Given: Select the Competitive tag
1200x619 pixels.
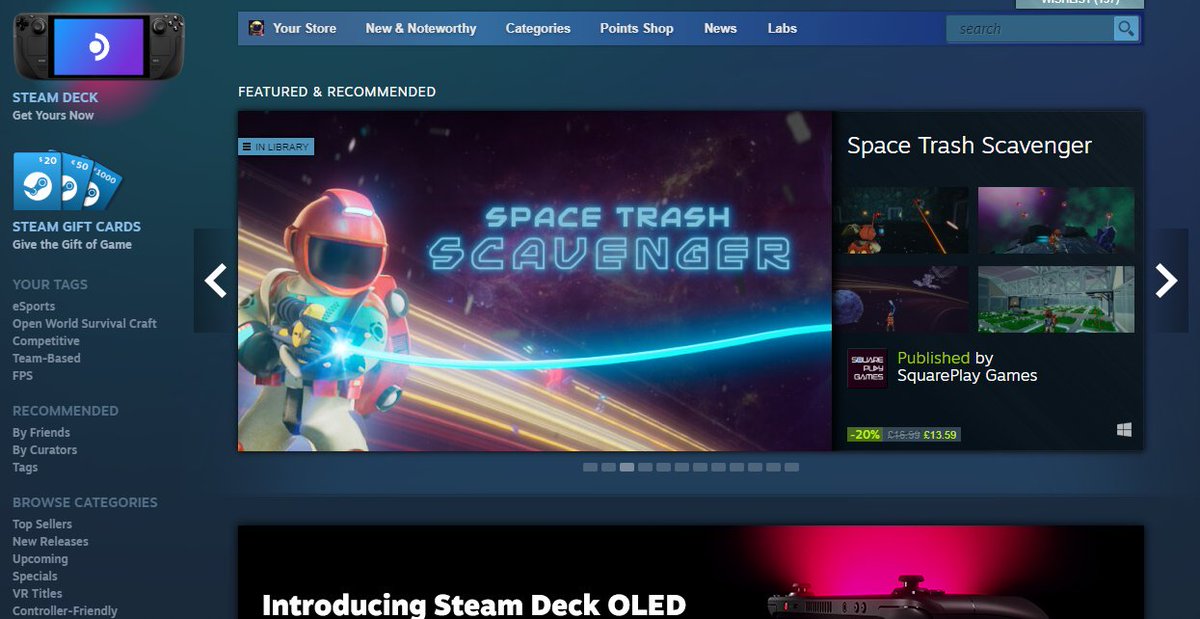Looking at the screenshot, I should (x=46, y=341).
